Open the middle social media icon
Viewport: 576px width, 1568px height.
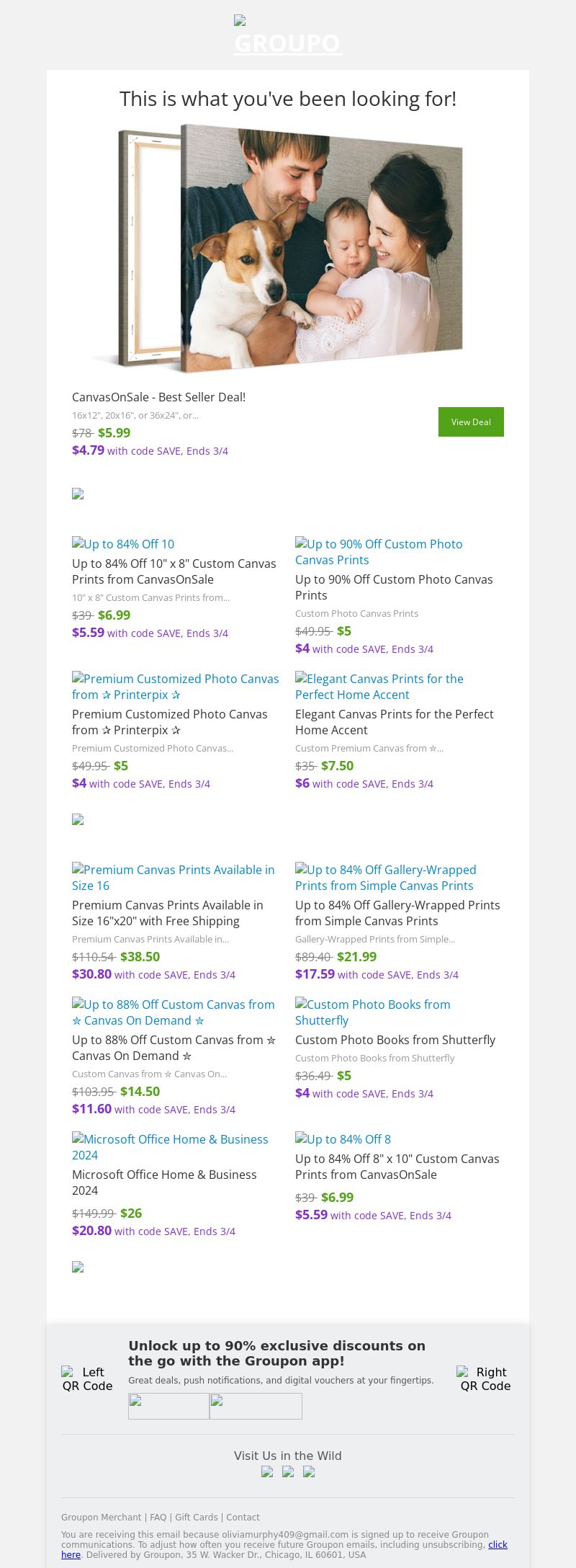click(288, 1471)
